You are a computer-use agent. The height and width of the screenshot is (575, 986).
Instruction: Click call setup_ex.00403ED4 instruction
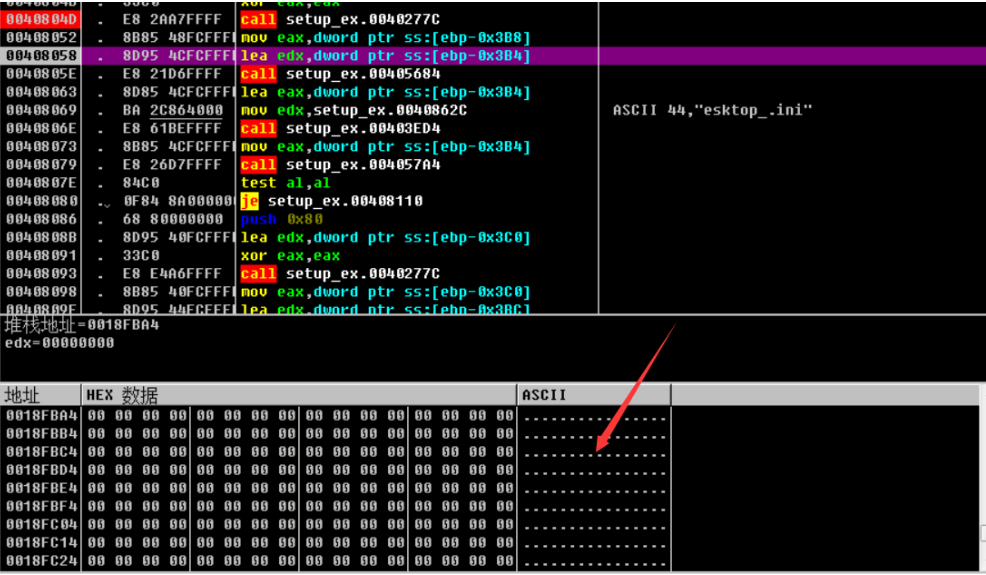[340, 129]
